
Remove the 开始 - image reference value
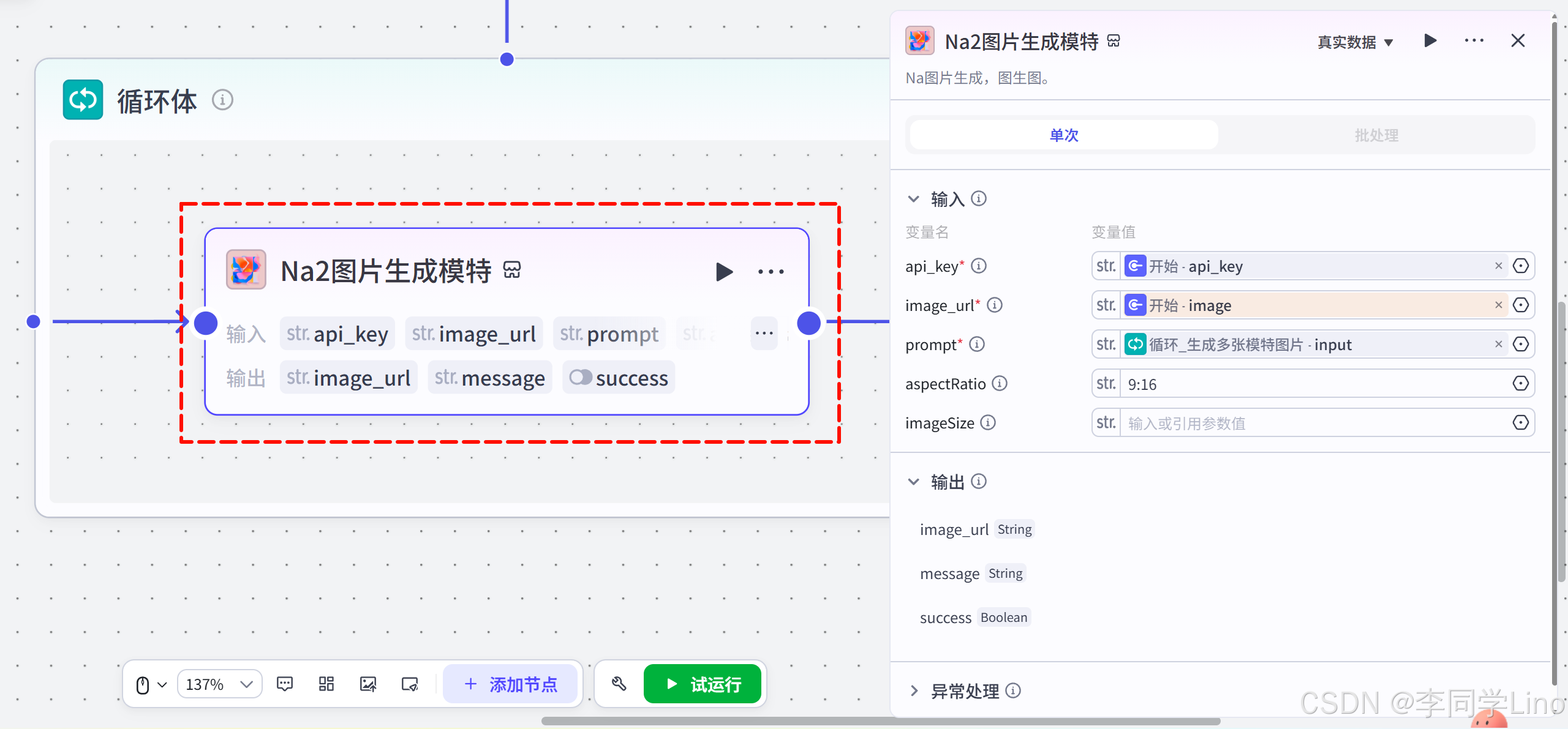pyautogui.click(x=1498, y=305)
